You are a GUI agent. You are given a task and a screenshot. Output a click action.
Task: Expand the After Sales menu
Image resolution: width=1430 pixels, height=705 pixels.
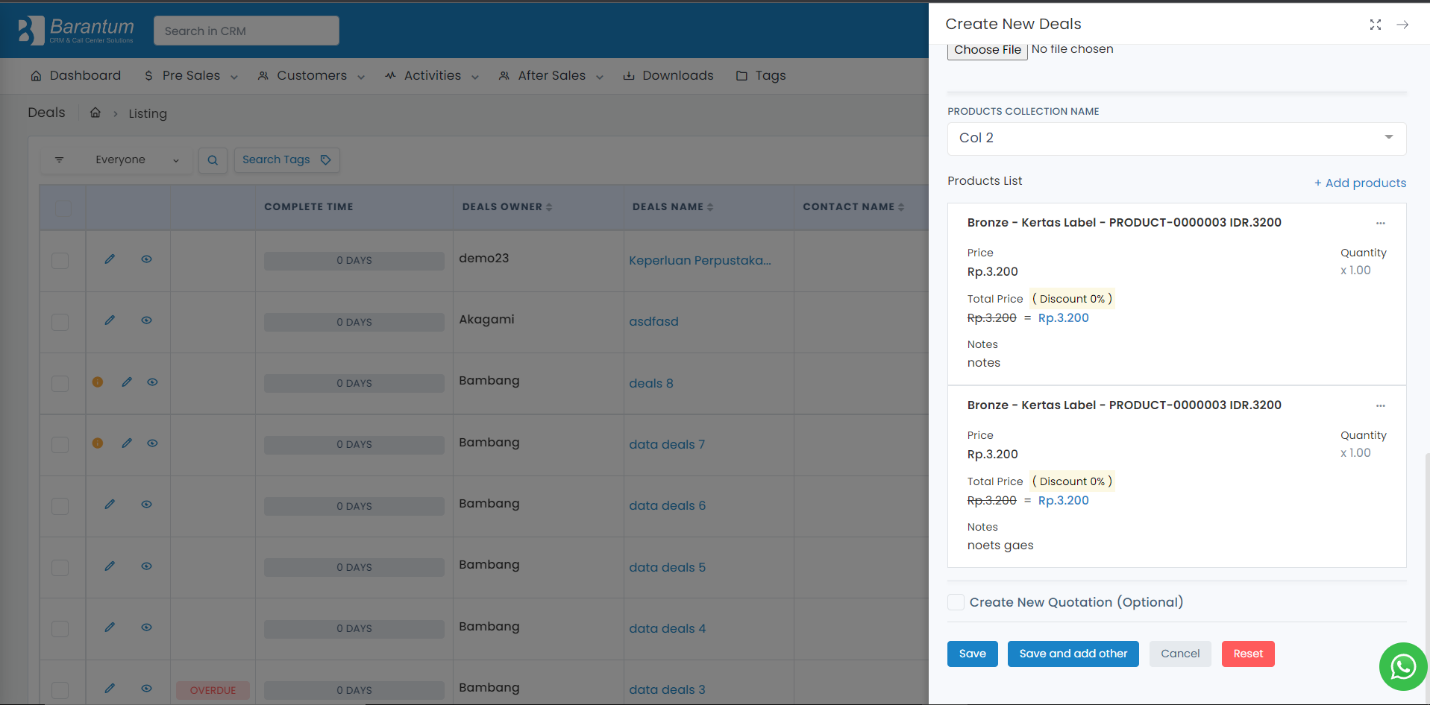tap(551, 76)
